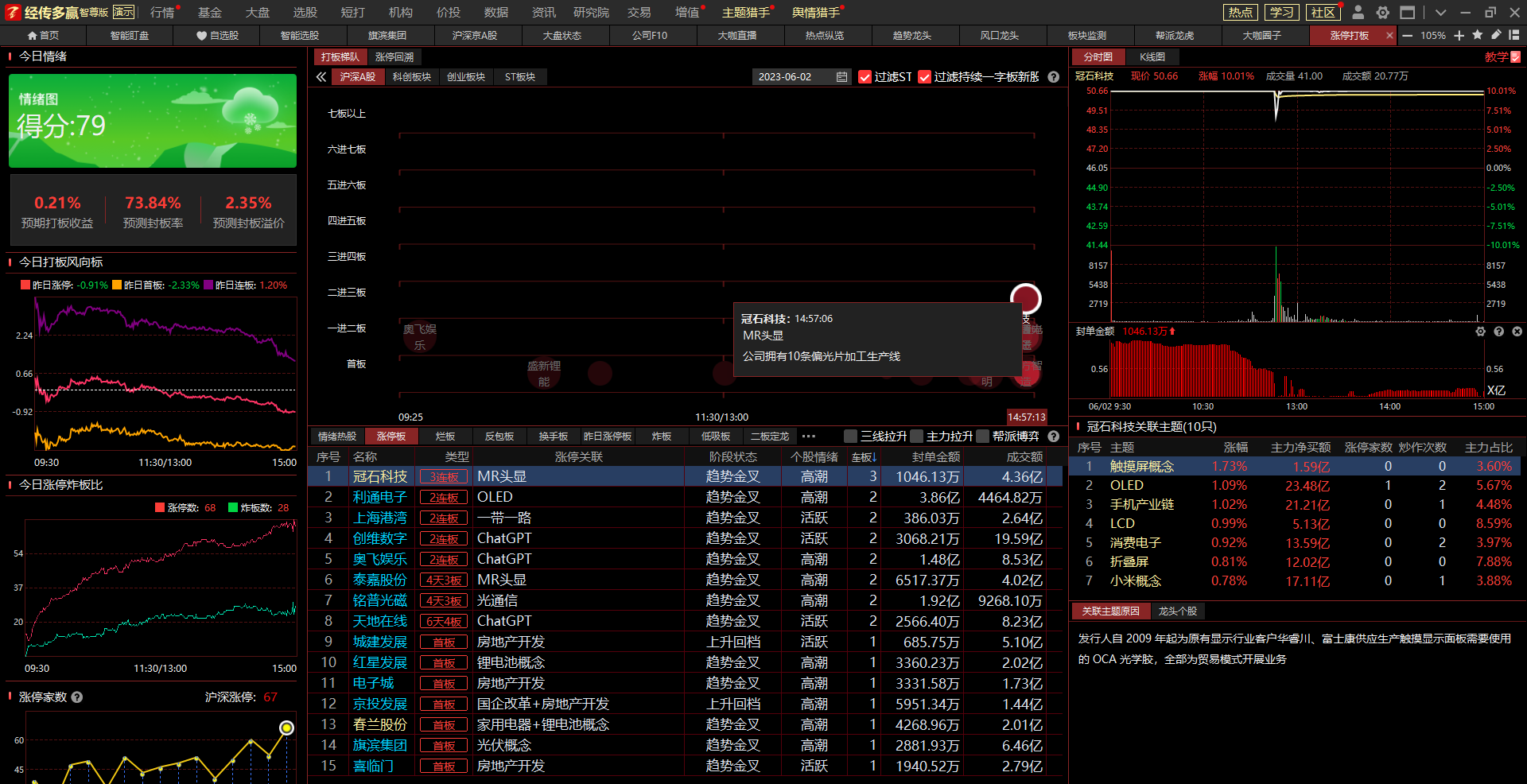Click the 热点 button
This screenshot has height=784, width=1527.
1240,12
